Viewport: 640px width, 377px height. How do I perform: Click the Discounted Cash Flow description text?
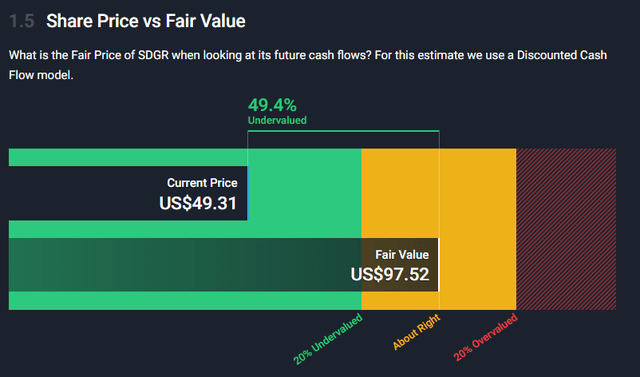click(x=308, y=65)
